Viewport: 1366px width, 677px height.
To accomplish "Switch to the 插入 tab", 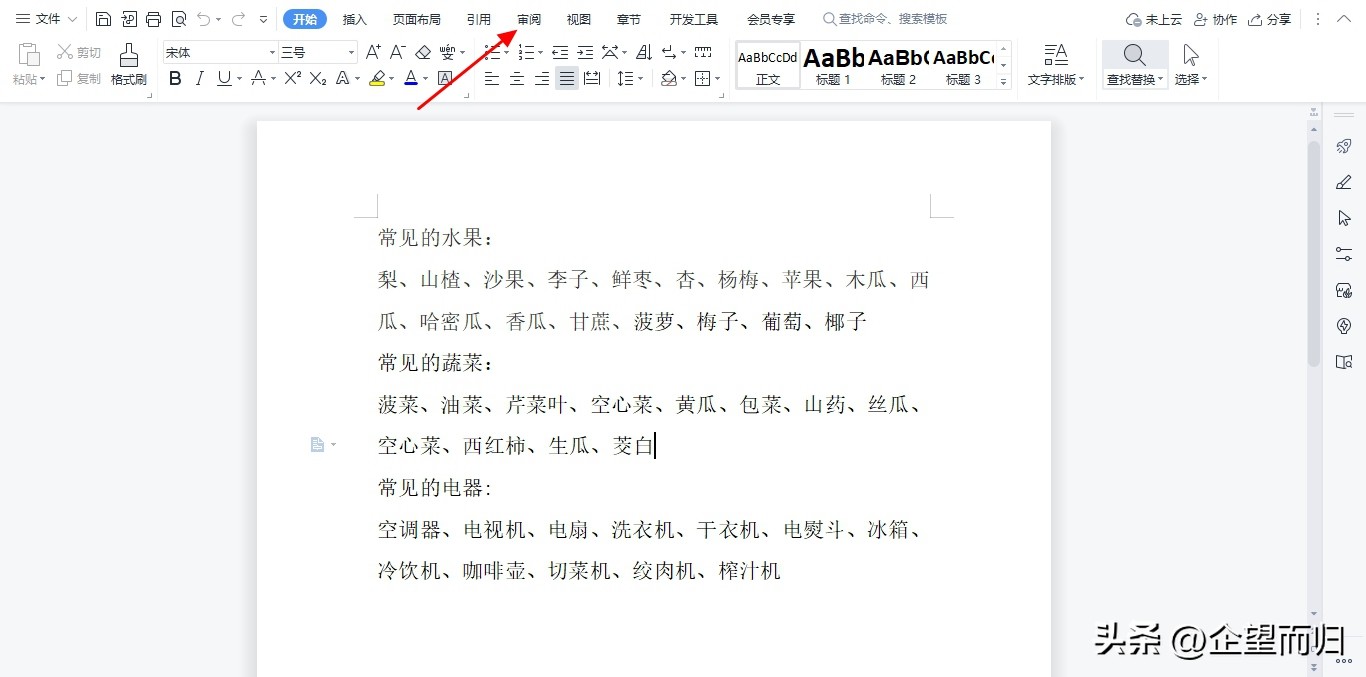I will (x=355, y=19).
